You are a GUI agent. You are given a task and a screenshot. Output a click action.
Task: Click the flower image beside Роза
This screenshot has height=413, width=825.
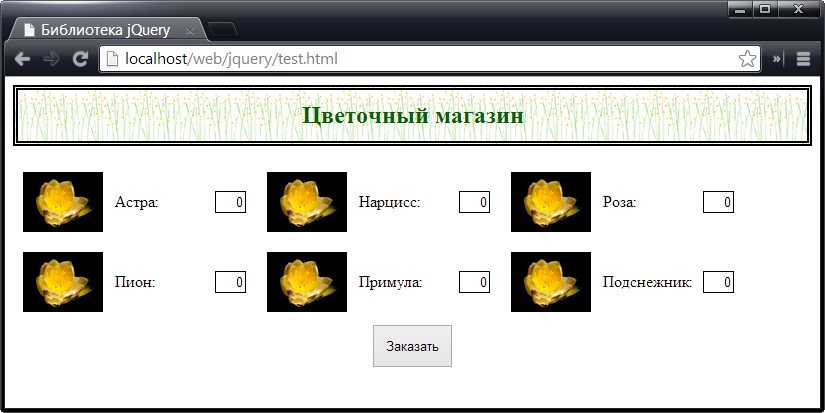point(551,202)
